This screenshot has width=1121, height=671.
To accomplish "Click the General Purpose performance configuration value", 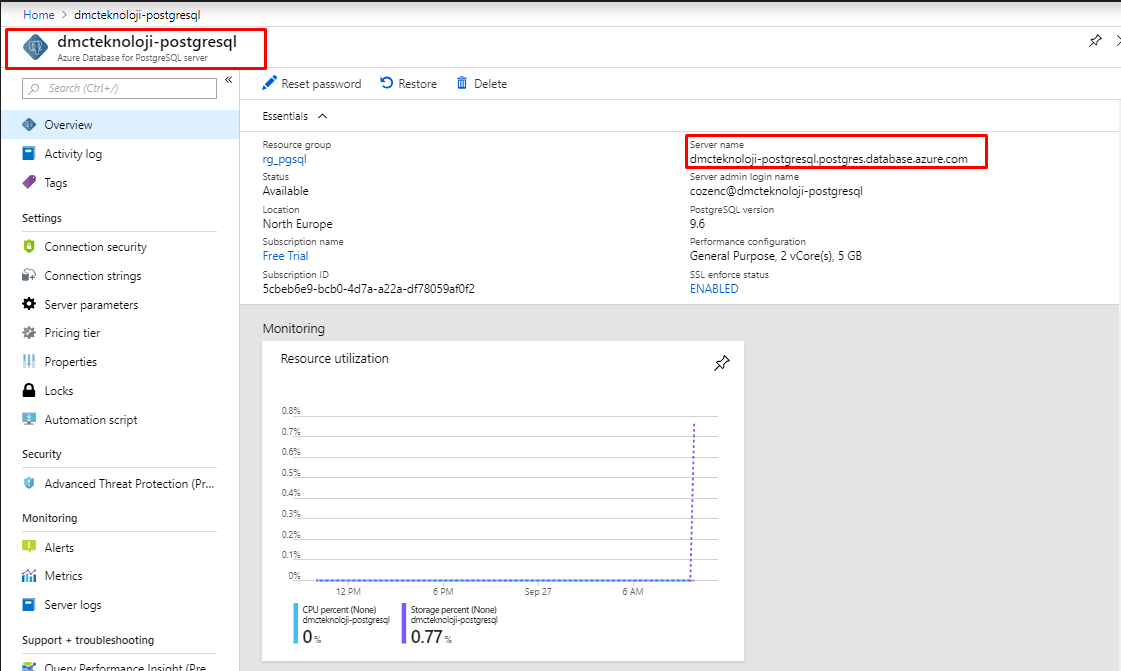I will pos(776,256).
